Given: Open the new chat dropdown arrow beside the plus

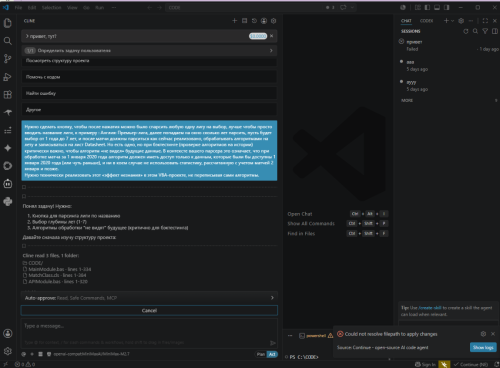Looking at the screenshot, I should (x=452, y=21).
